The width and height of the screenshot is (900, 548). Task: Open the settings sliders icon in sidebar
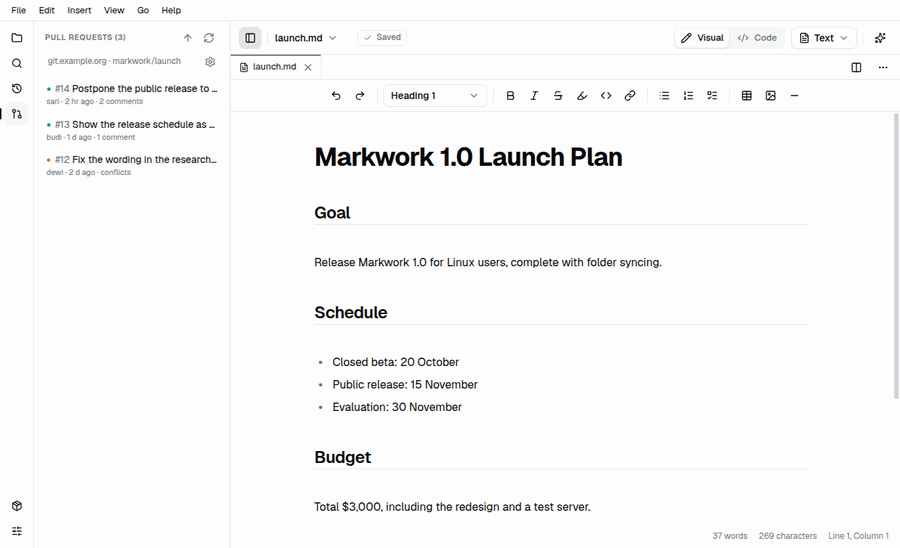coord(17,531)
